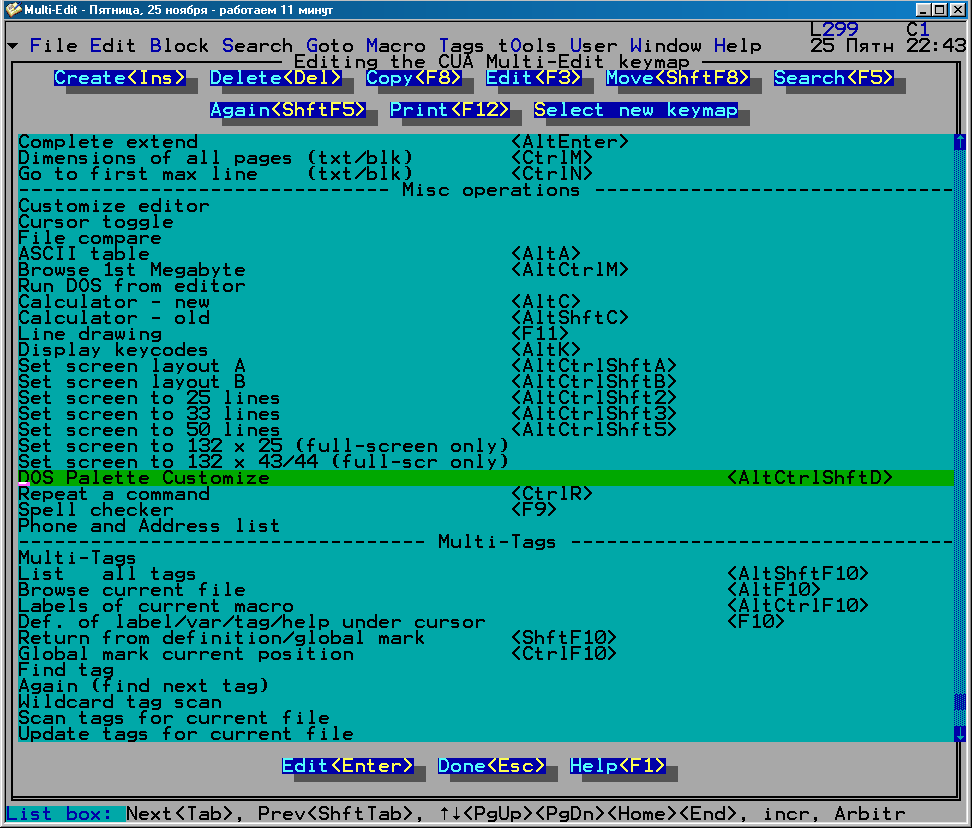Click the system menu arrow left of File
The width and height of the screenshot is (972, 828).
tap(12, 46)
